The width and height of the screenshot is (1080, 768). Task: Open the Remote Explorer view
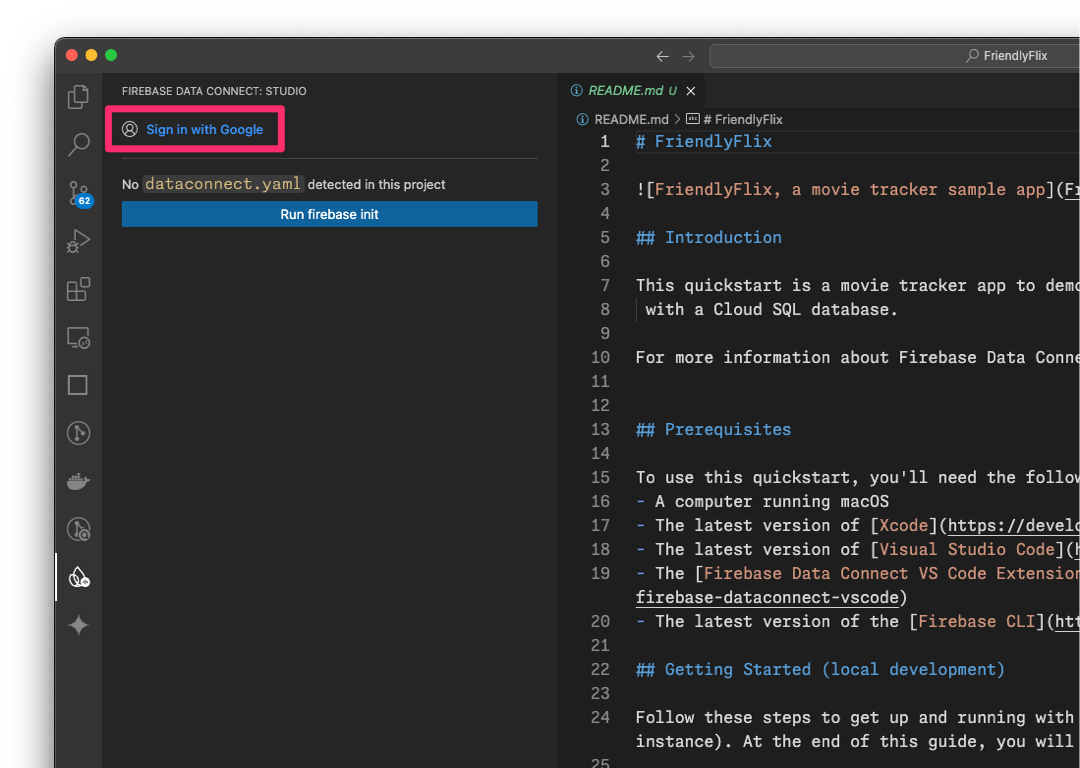click(78, 337)
